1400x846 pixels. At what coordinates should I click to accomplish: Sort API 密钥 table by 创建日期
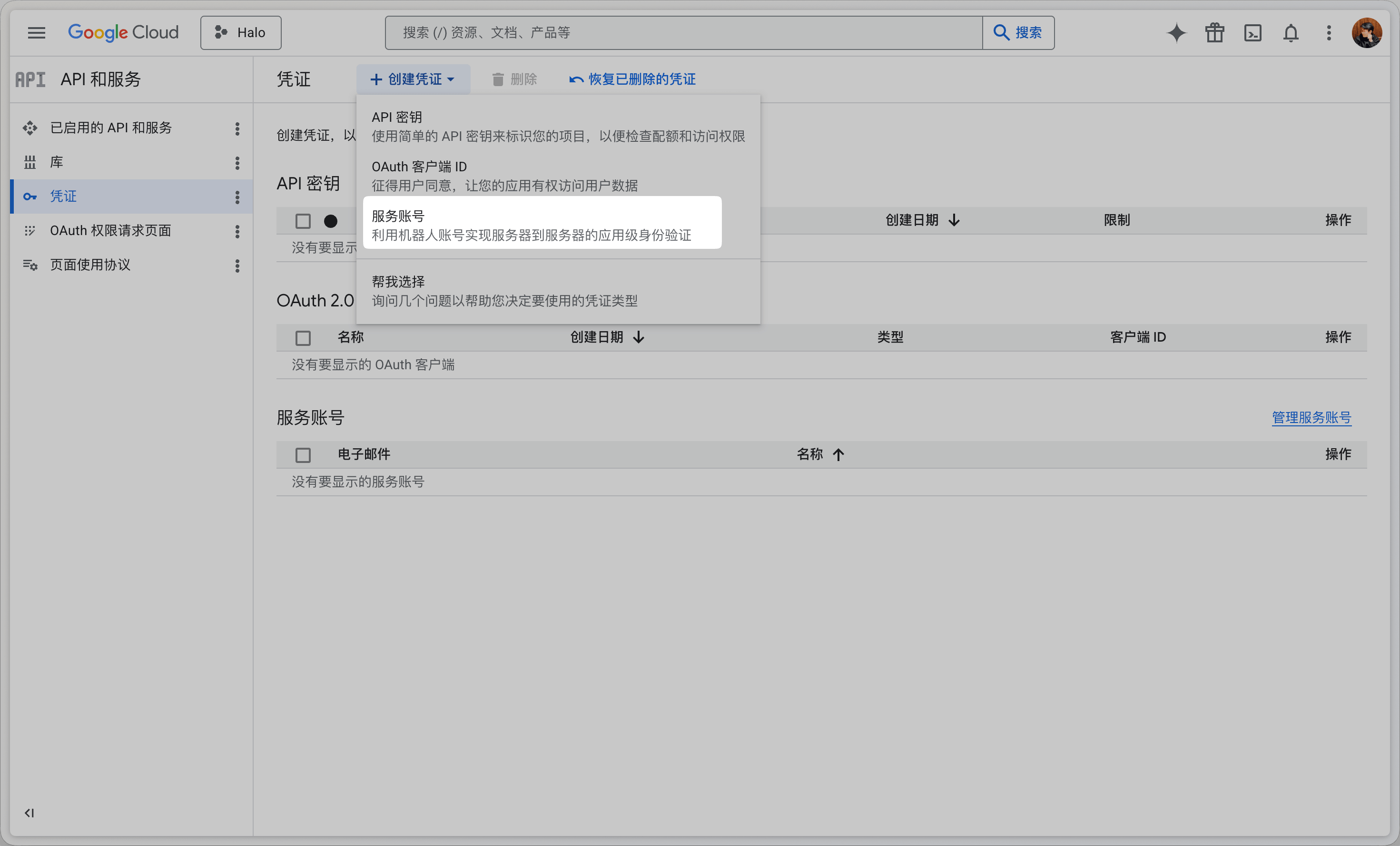[x=923, y=220]
